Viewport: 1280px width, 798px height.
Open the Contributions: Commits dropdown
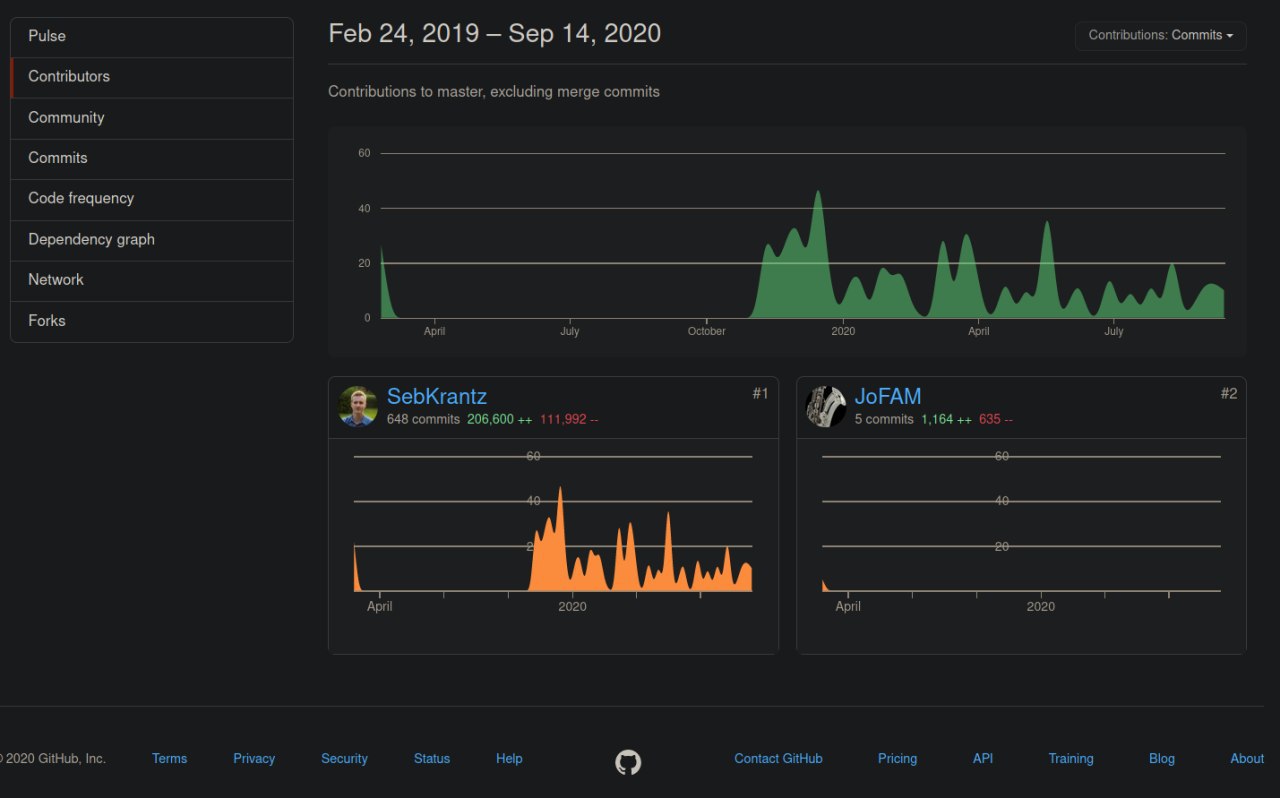[1160, 35]
